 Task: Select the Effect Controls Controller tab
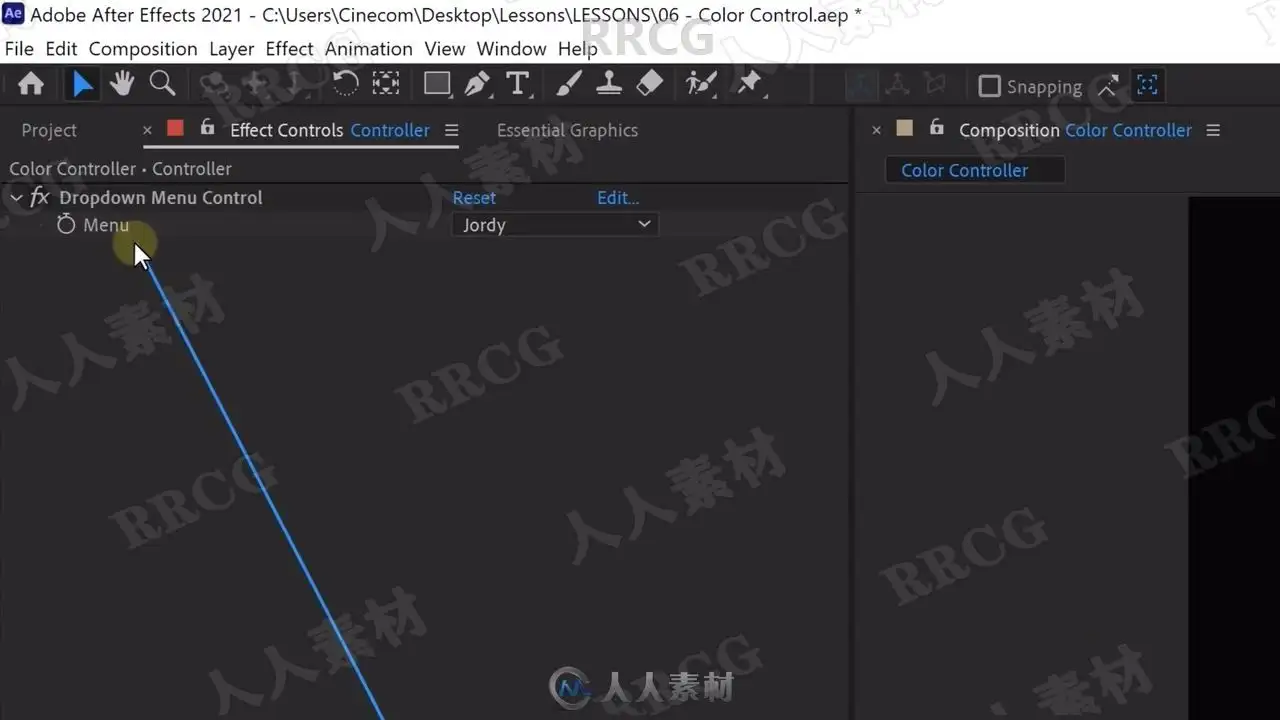[x=330, y=130]
